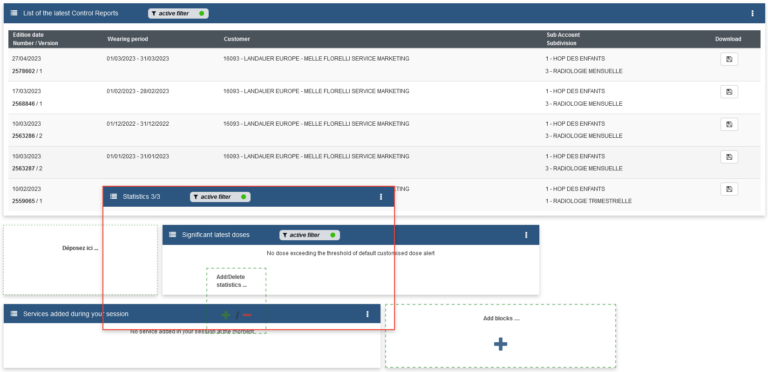
Task: Open the Significant latest doses options menu
Action: pyautogui.click(x=526, y=235)
